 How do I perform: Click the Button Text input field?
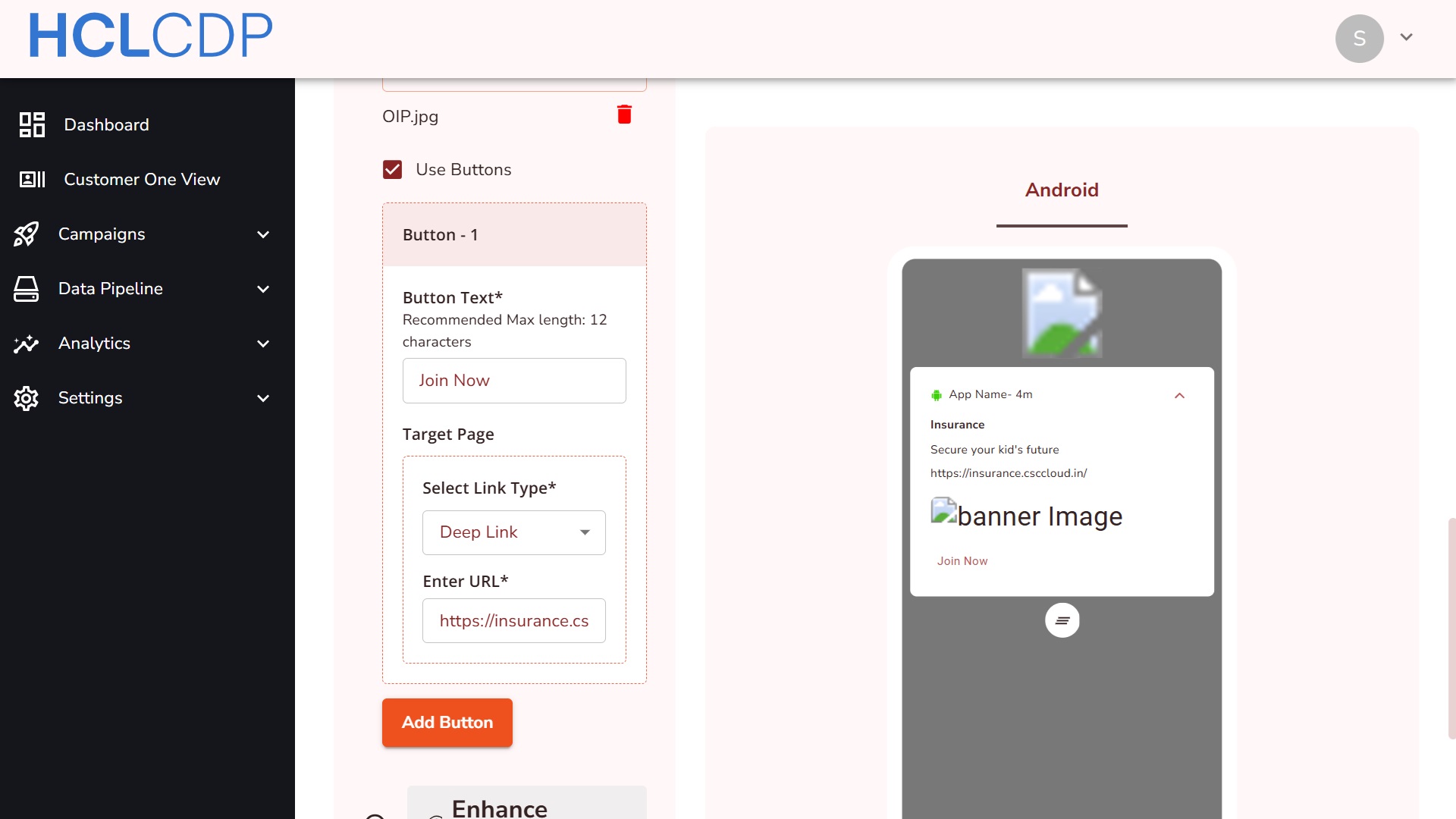[513, 381]
